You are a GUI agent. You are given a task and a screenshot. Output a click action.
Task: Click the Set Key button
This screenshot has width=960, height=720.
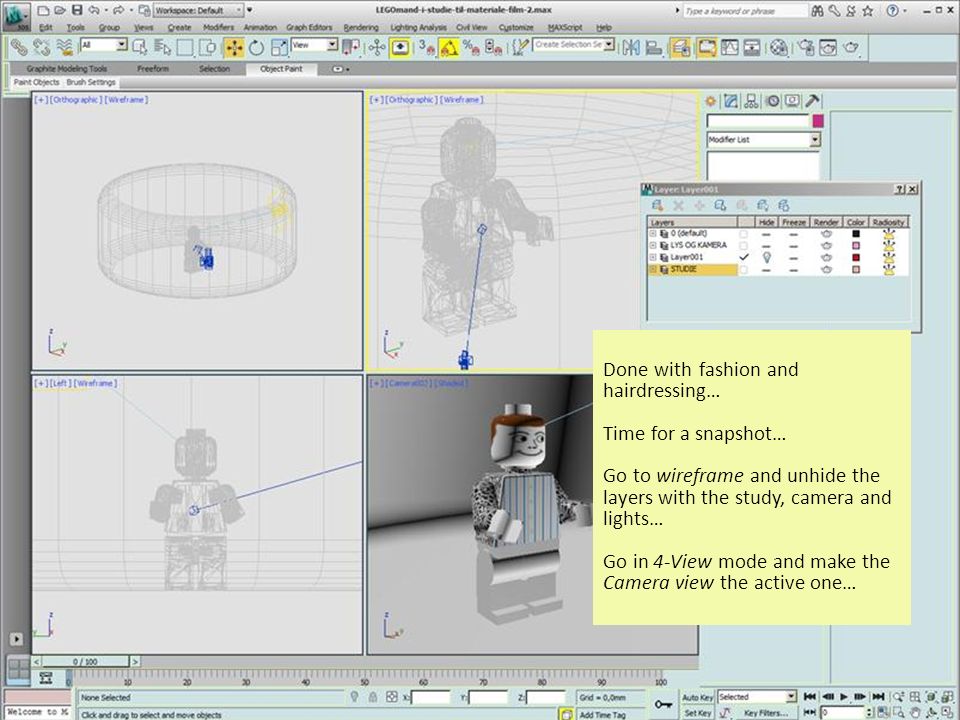click(697, 713)
